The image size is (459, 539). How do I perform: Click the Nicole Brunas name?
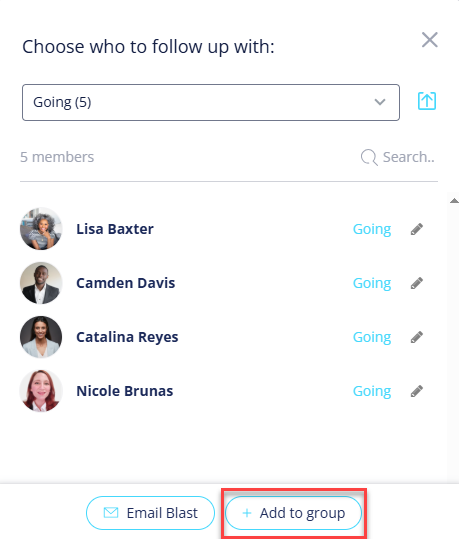pos(124,391)
